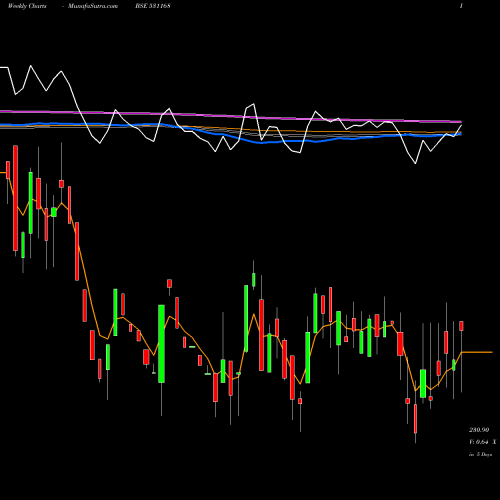Click the "230.99" price value
Image resolution: width=500 pixels, height=500 pixels.
click(479, 430)
